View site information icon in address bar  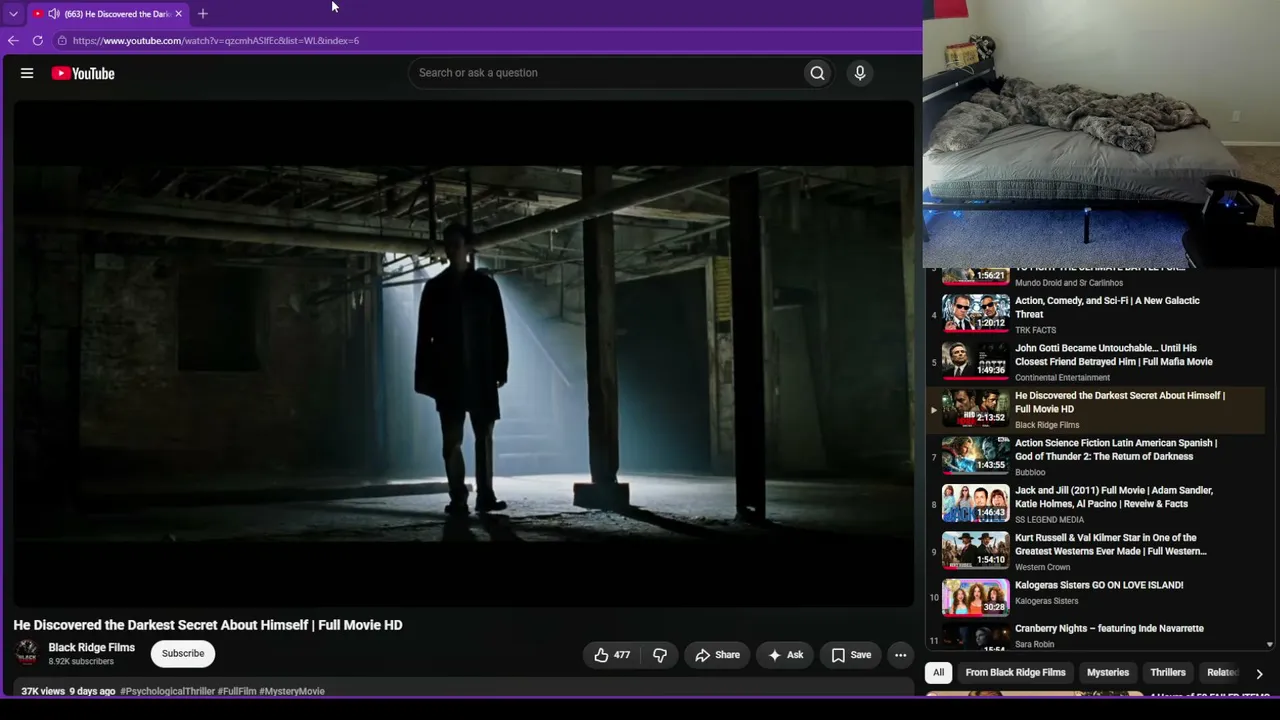click(62, 41)
